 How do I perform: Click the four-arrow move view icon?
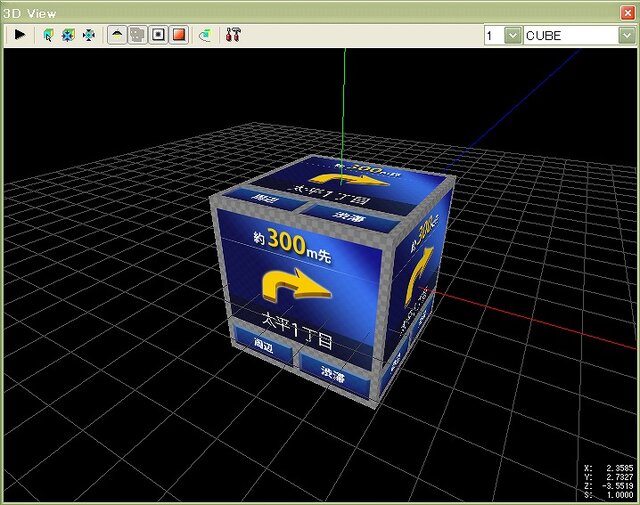[x=89, y=36]
